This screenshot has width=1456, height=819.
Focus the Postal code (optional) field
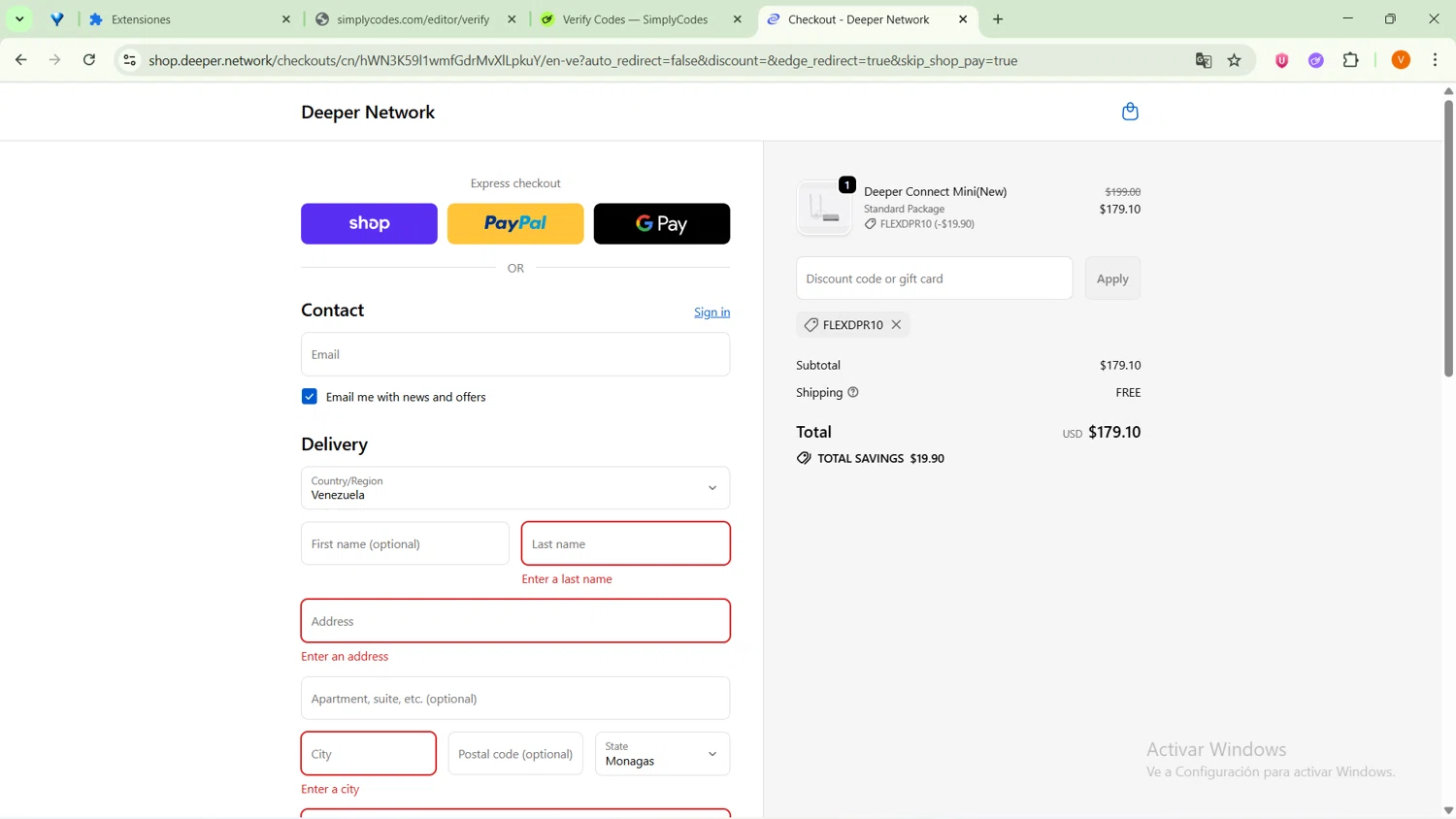tap(515, 754)
